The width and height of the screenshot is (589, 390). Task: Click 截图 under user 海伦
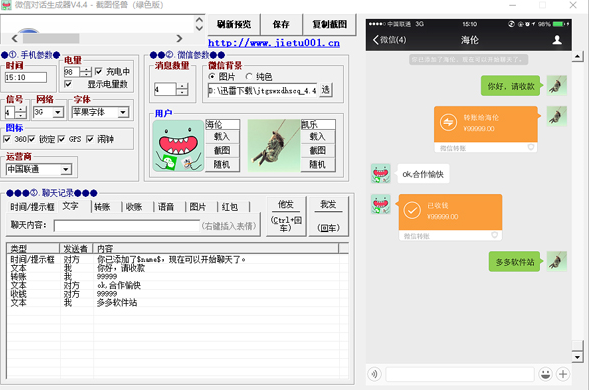pos(222,151)
